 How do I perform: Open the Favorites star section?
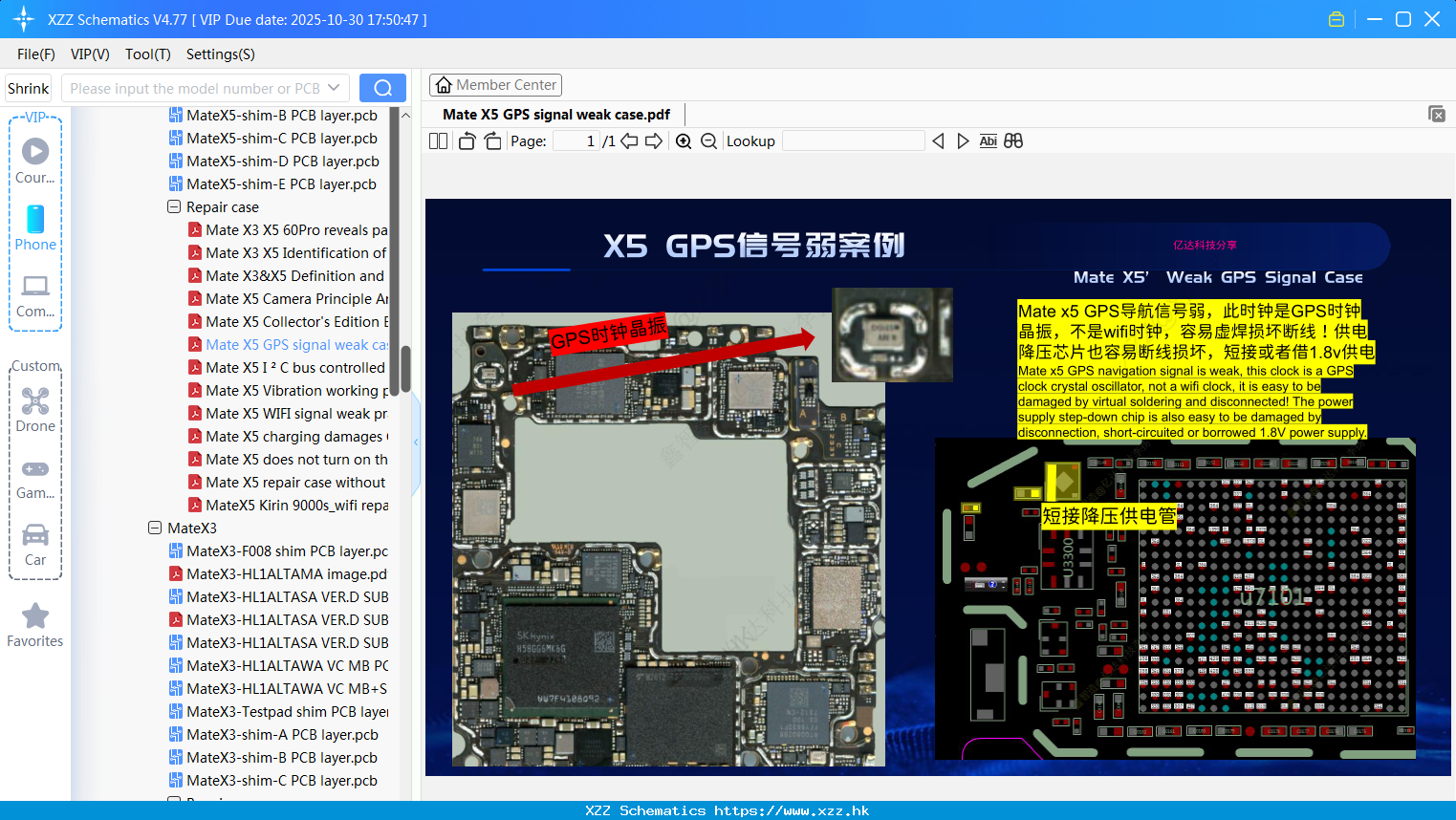pyautogui.click(x=35, y=626)
